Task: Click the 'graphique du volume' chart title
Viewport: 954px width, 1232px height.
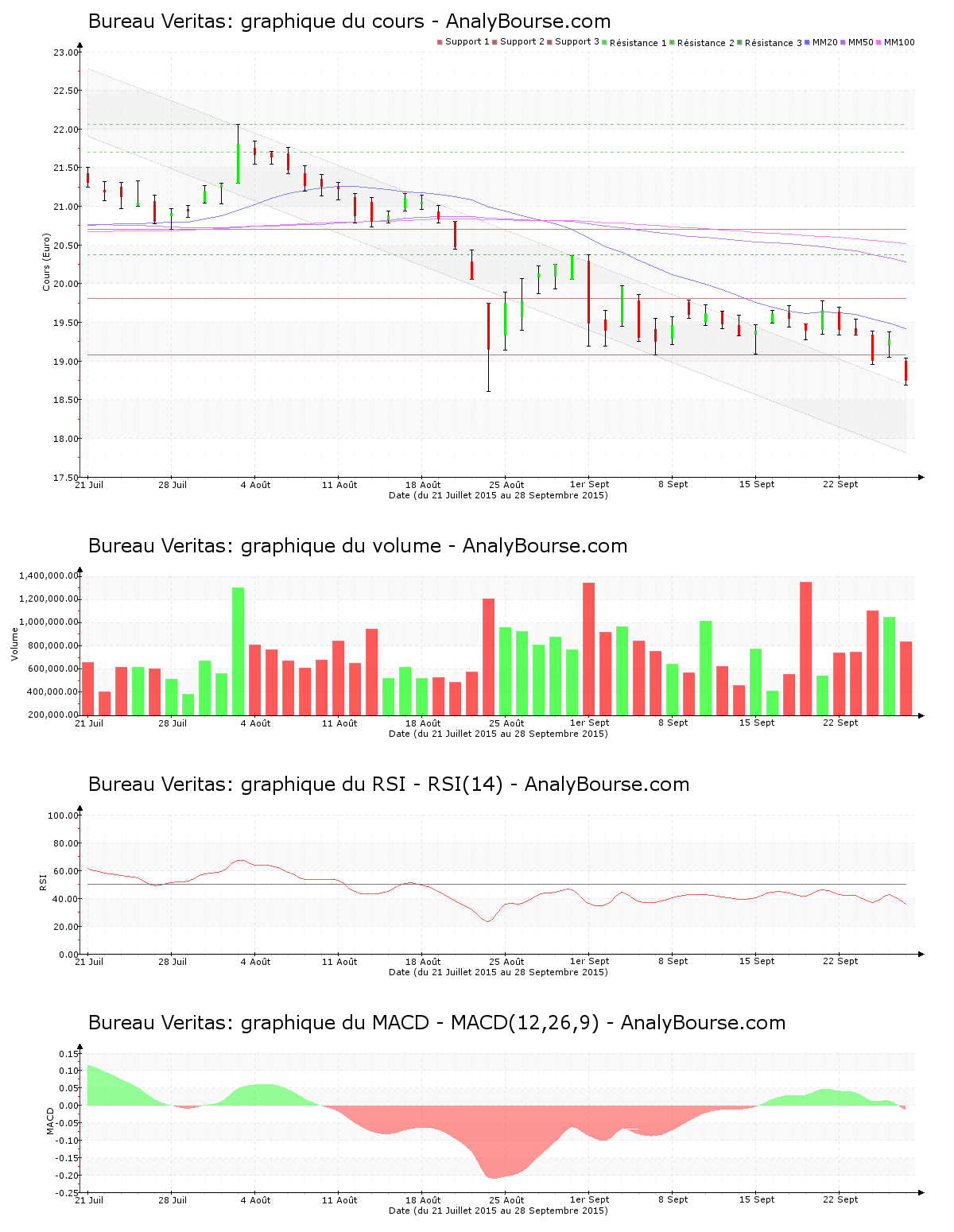Action: click(358, 546)
